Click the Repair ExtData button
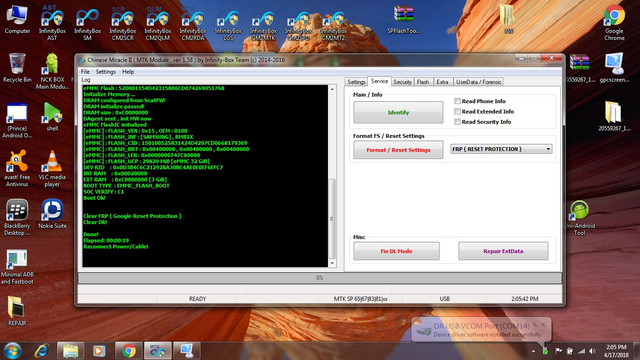640x360 pixels. click(x=503, y=251)
